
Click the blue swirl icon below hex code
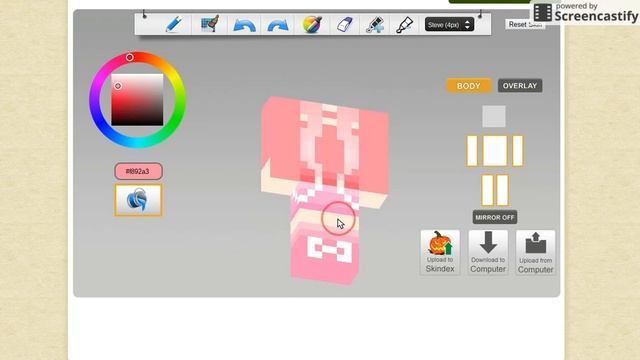(138, 200)
